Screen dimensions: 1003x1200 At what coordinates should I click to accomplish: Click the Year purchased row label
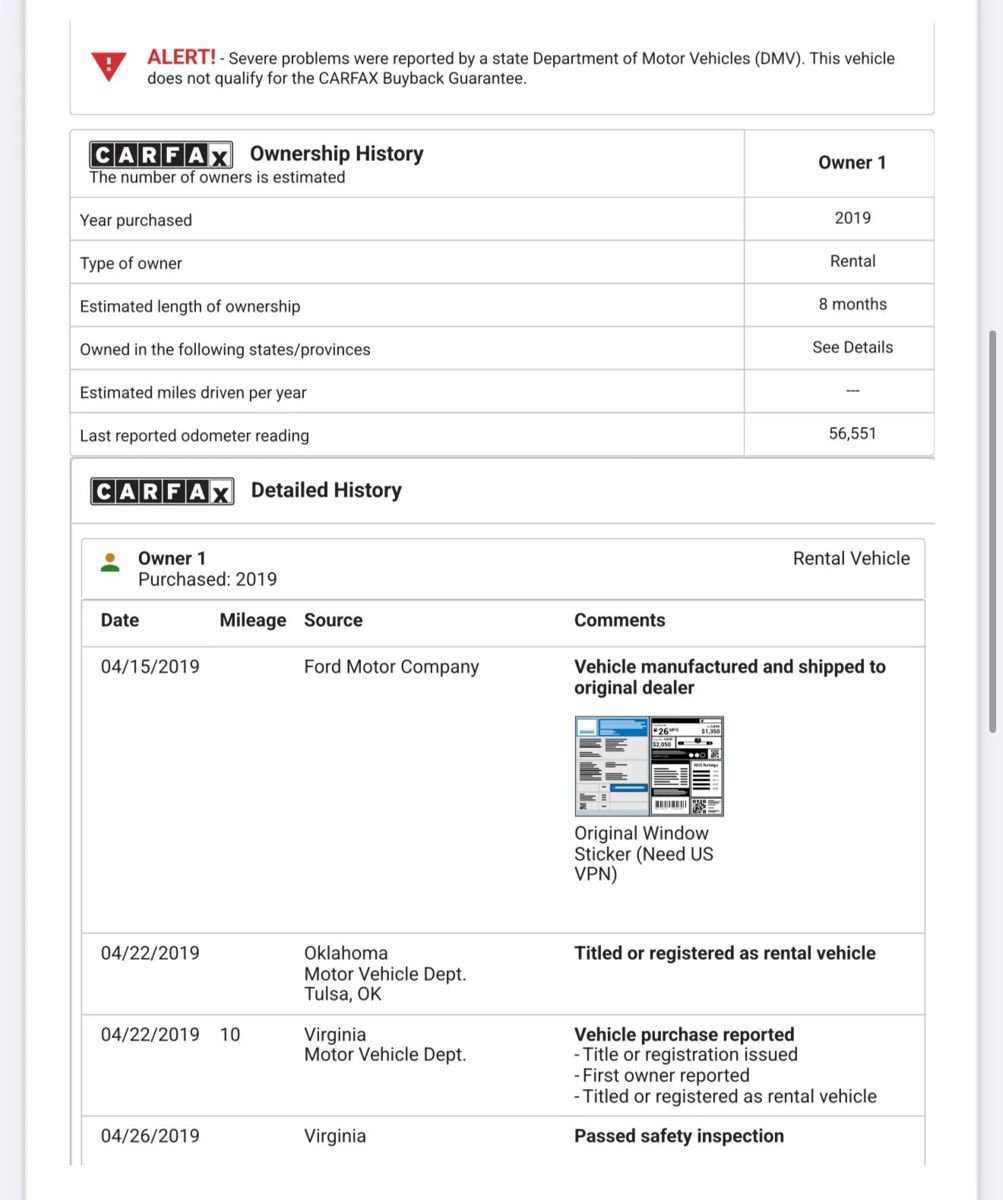(x=136, y=220)
